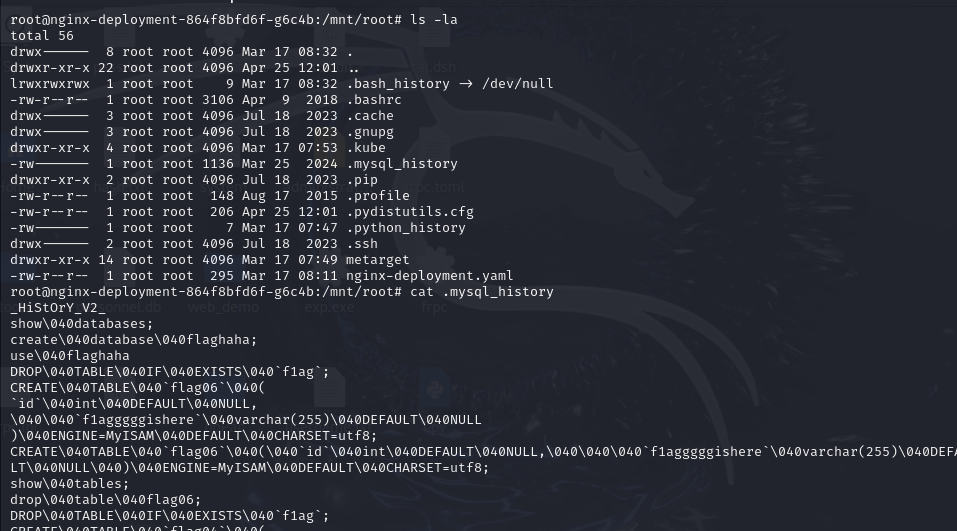
Task: Click the 'ls -la' command text
Action: click(x=434, y=20)
